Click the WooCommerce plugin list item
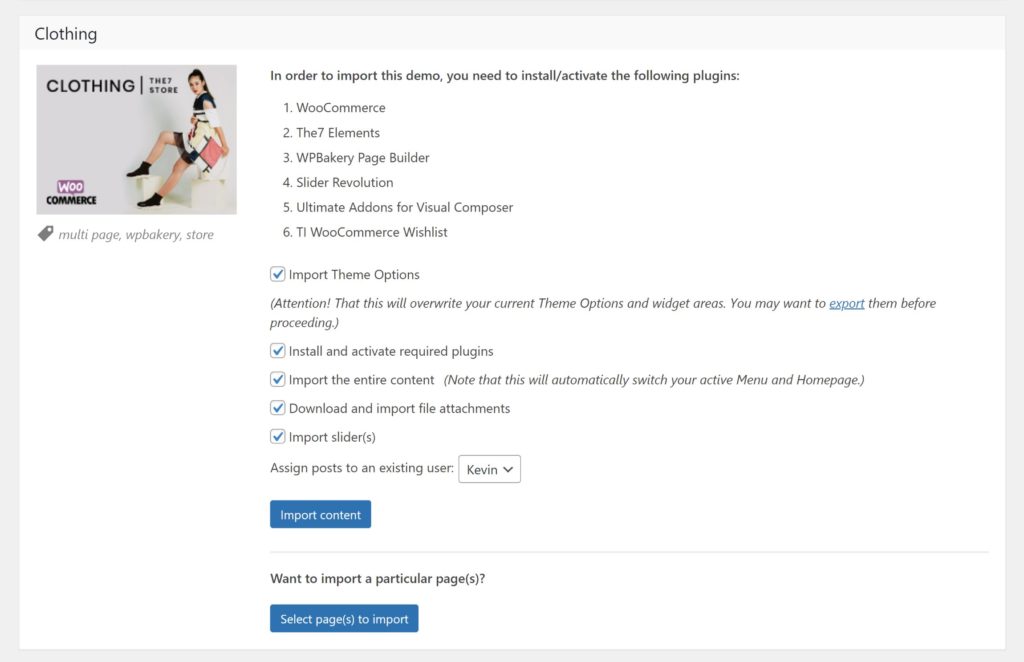1024x662 pixels. [x=340, y=108]
